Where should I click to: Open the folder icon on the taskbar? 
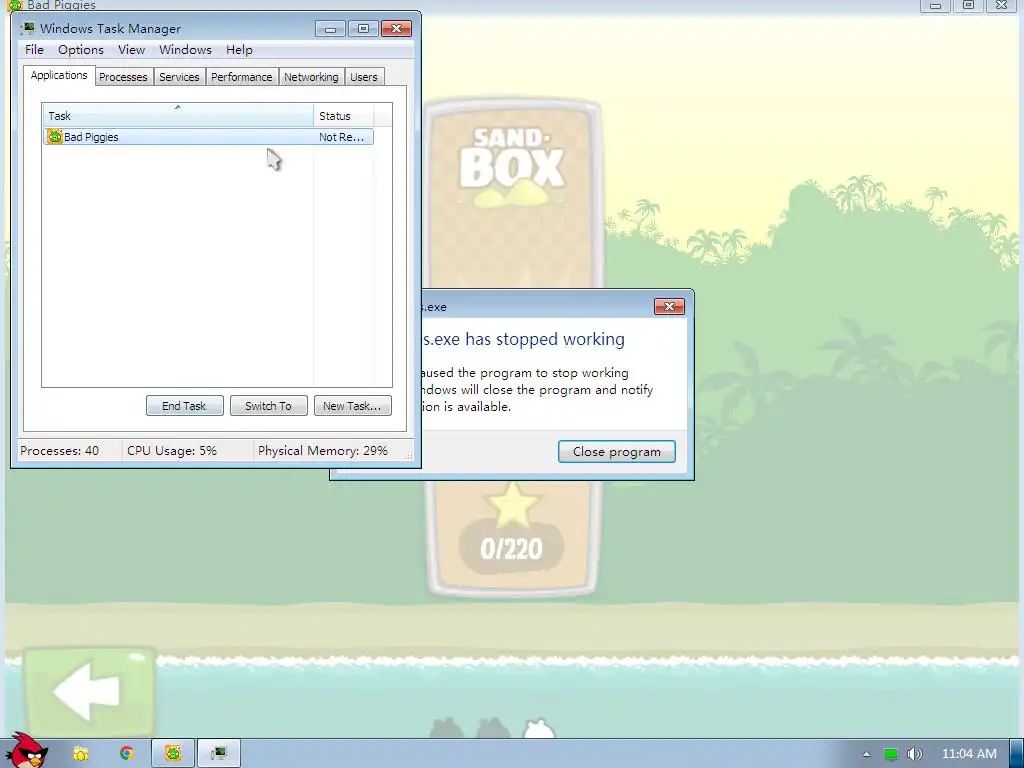(81, 754)
